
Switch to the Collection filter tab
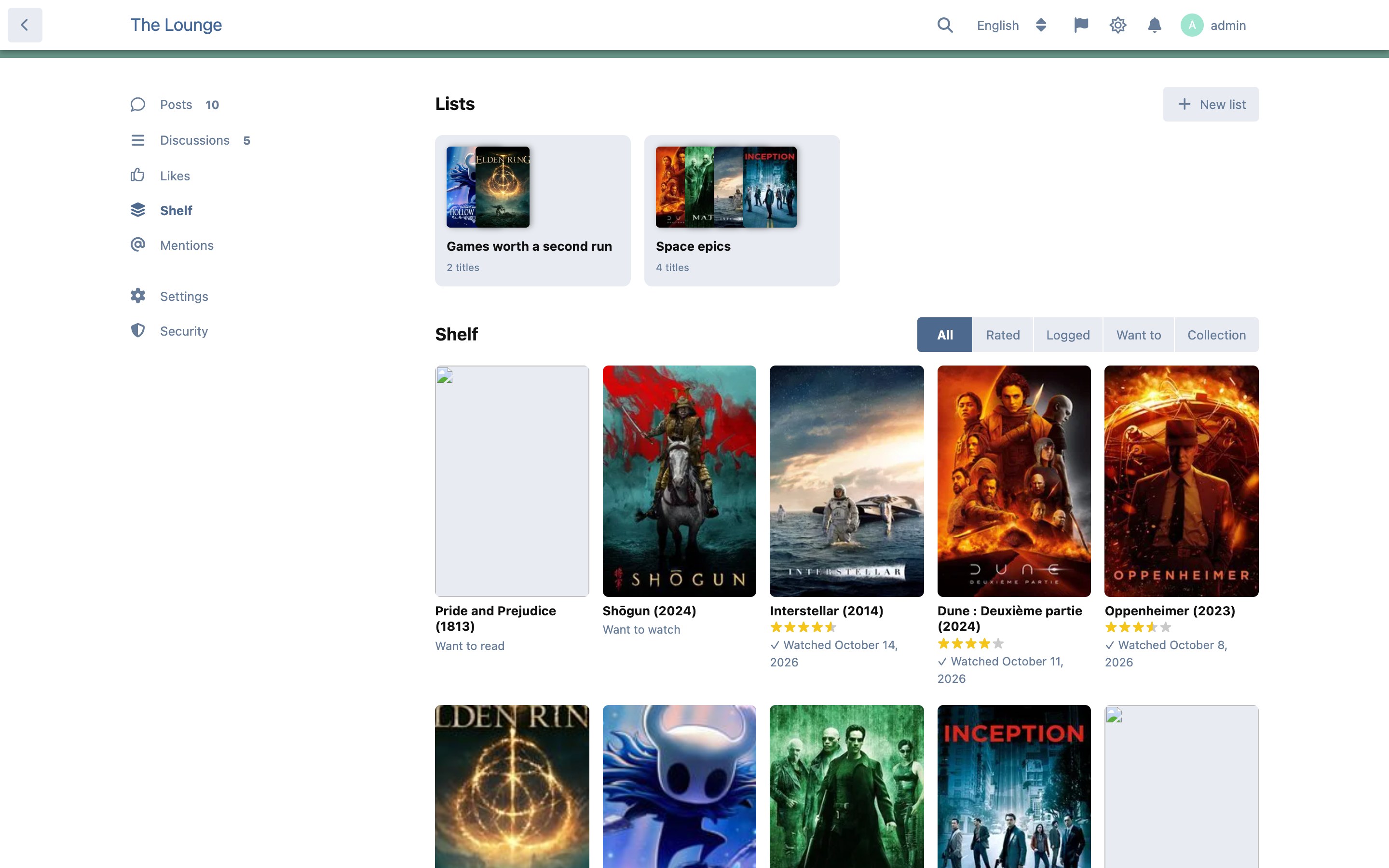coord(1216,335)
